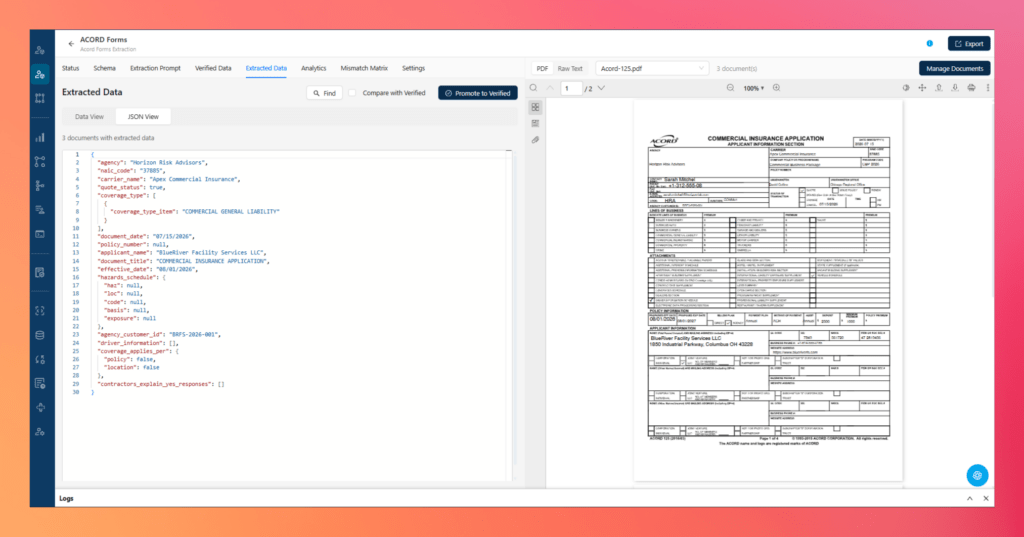Switch viewer to Raw Text
Image resolution: width=1024 pixels, height=537 pixels.
coord(570,69)
